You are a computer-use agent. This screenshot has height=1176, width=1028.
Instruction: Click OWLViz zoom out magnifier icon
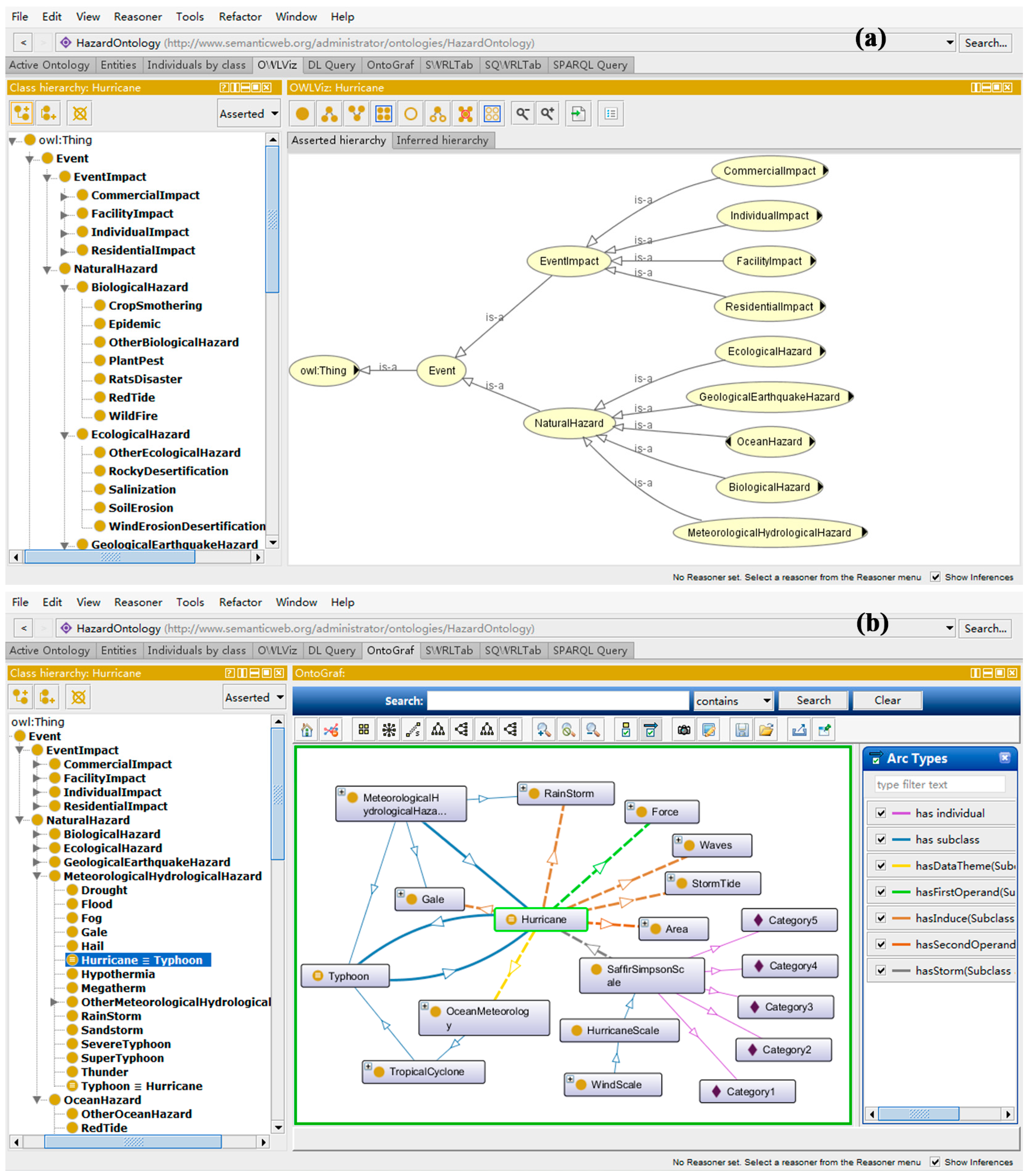523,114
